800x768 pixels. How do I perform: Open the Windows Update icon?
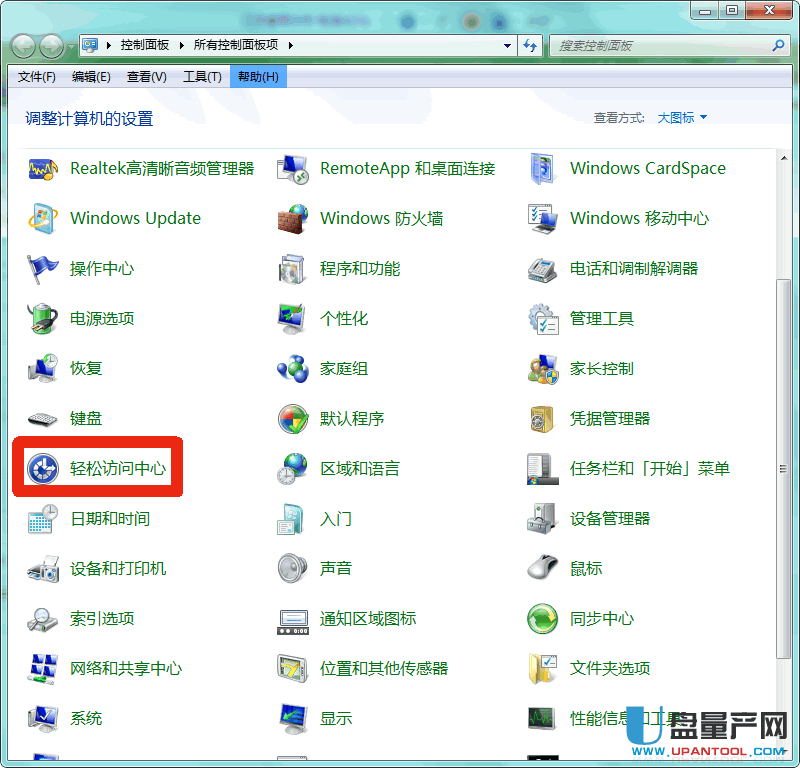tap(43, 219)
